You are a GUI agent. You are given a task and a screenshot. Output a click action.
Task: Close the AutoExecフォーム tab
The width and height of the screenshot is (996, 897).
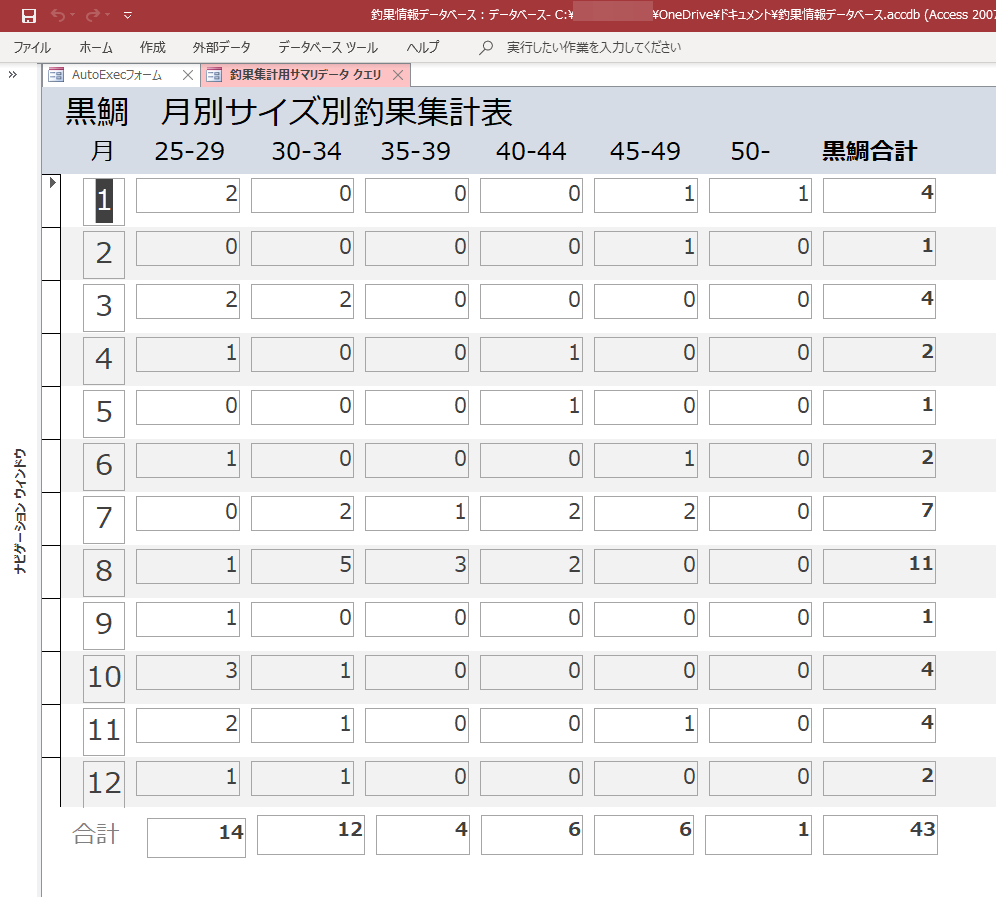pyautogui.click(x=188, y=75)
